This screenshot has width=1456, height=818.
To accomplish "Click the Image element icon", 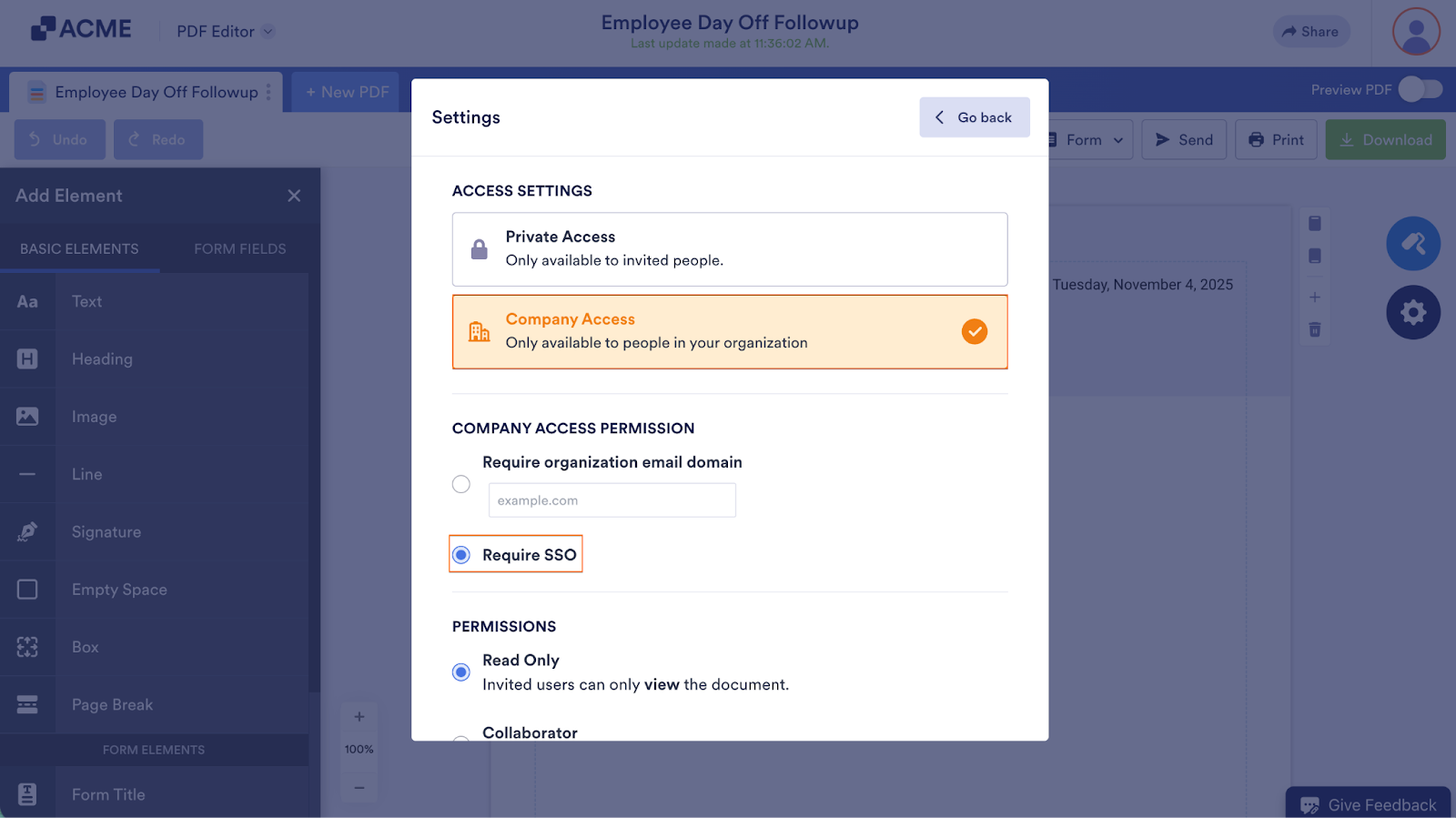I will (x=27, y=417).
